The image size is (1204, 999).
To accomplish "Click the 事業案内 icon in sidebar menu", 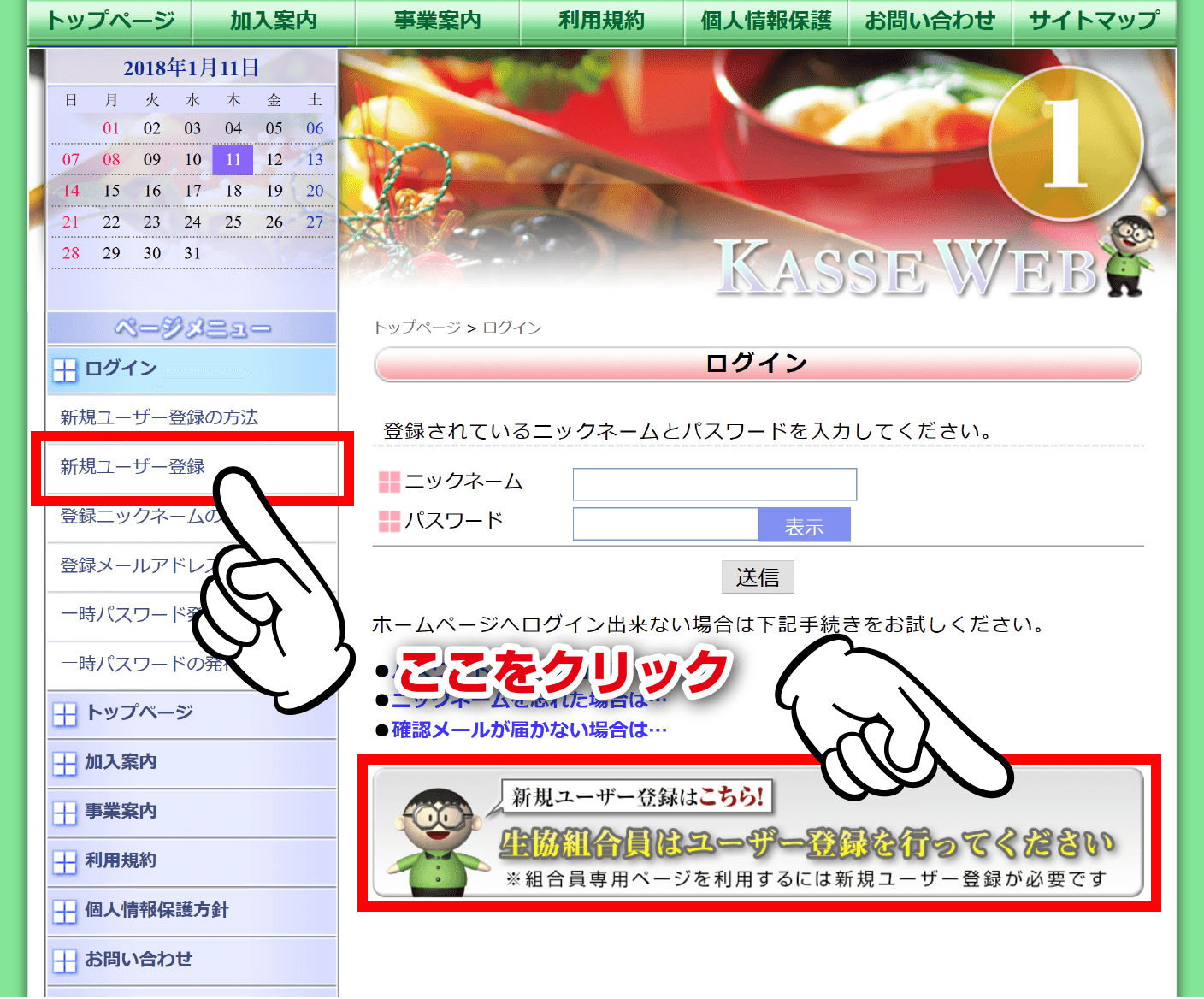I will coord(65,813).
